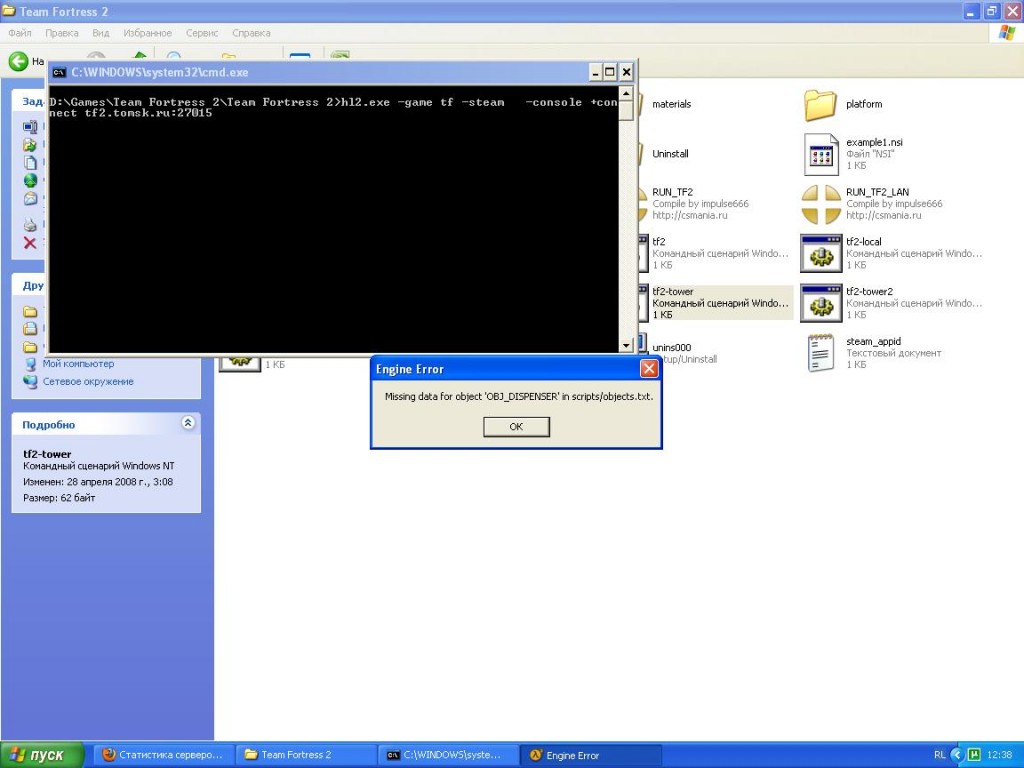Click the error message about OBJ_DISPENSER

click(519, 396)
